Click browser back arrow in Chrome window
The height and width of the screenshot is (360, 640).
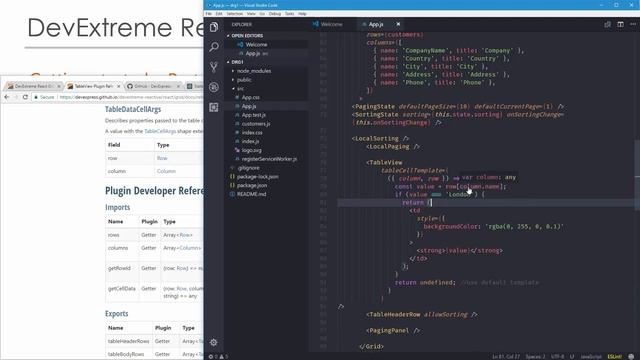coord(7,97)
